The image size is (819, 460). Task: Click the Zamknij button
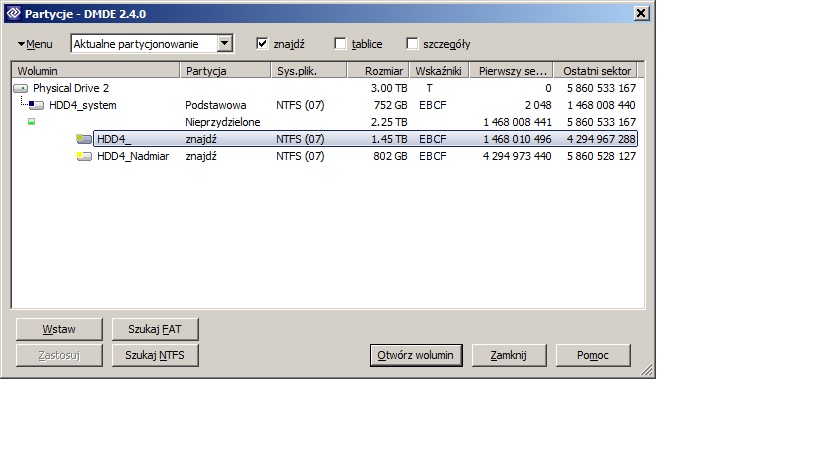(509, 356)
